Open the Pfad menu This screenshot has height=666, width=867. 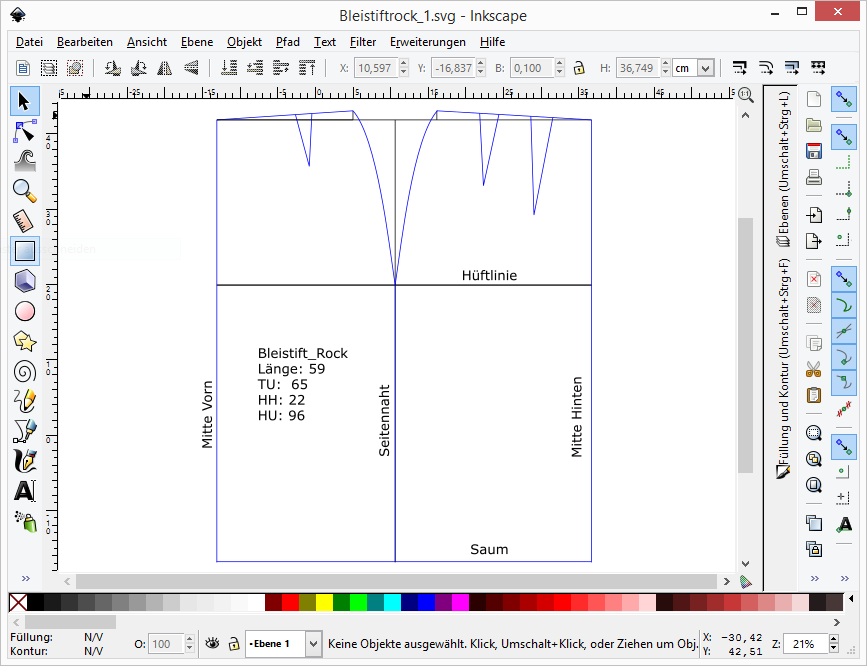287,42
